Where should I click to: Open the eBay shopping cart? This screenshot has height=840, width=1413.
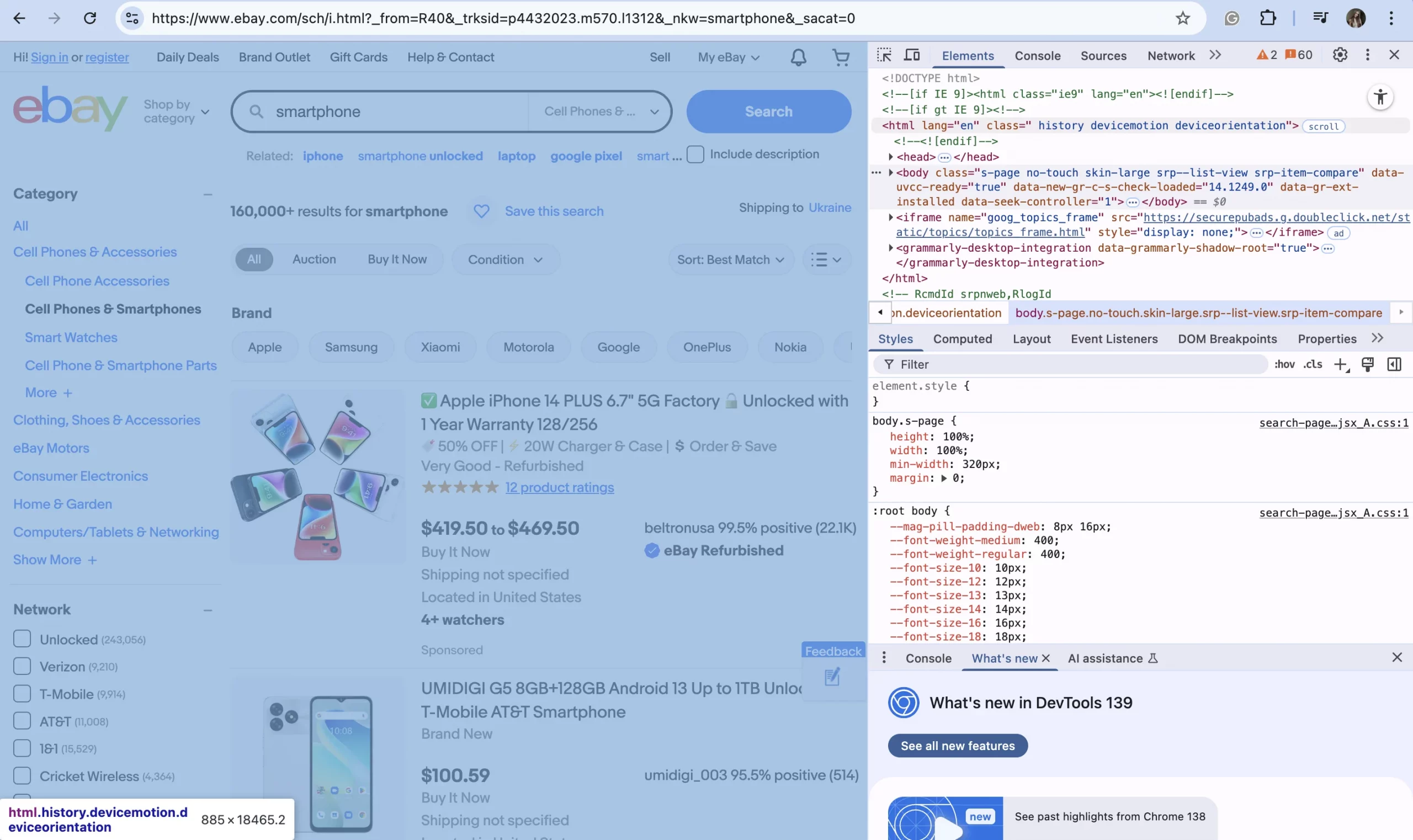(x=841, y=57)
